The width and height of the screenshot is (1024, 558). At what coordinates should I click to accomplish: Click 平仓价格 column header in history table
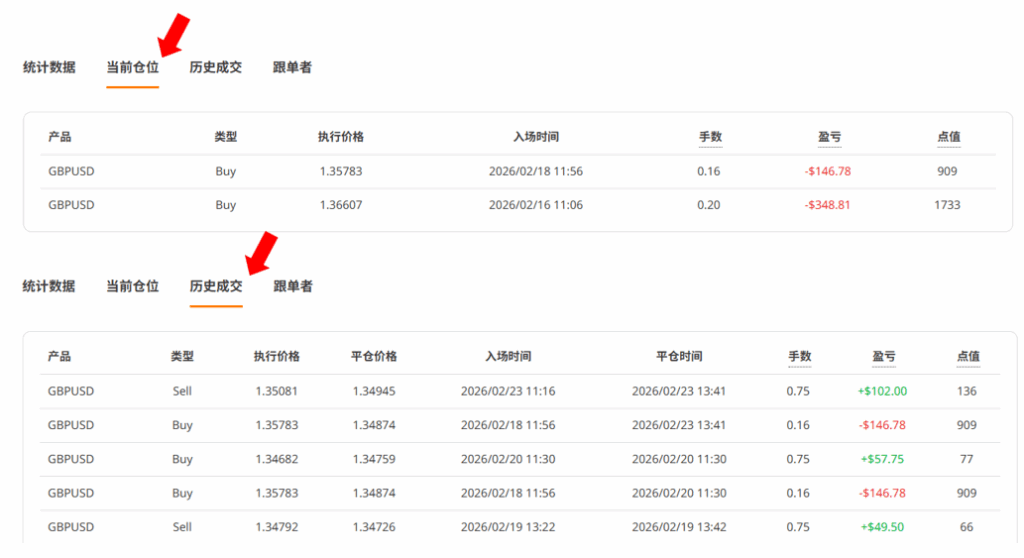[374, 356]
